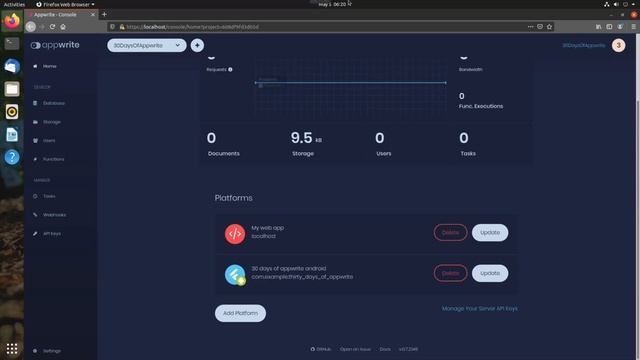The width and height of the screenshot is (640, 360).
Task: Click the Flutter android platform icon
Action: [x=235, y=274]
